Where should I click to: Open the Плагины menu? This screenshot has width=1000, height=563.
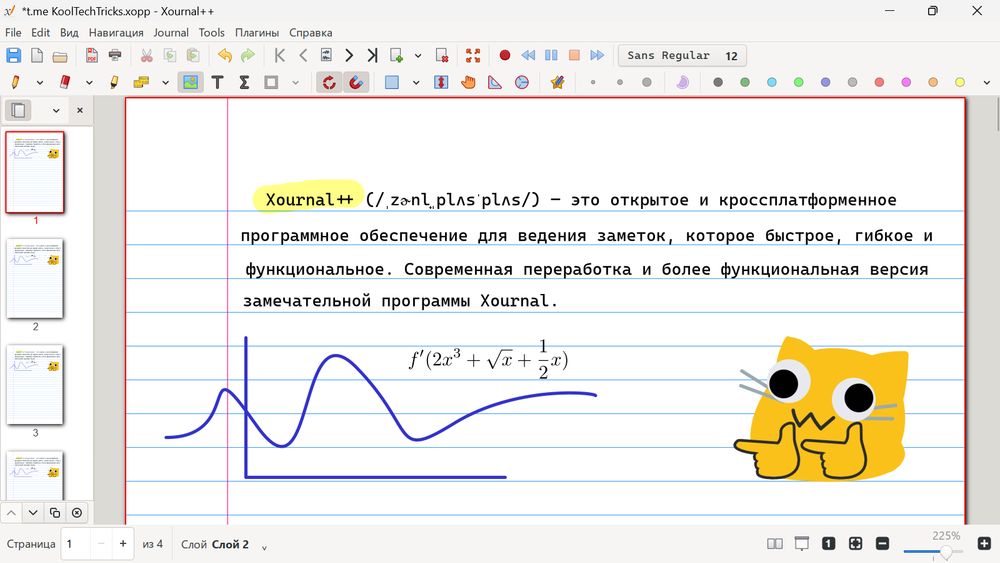[257, 33]
